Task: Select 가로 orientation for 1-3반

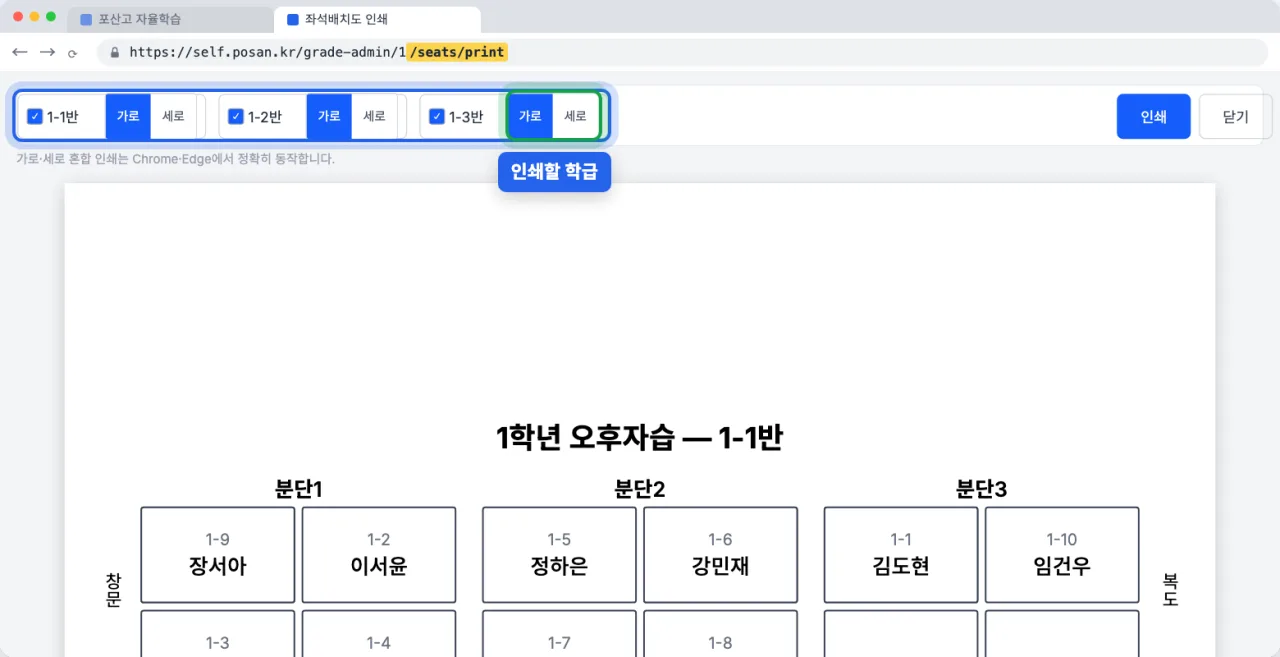Action: click(x=530, y=116)
